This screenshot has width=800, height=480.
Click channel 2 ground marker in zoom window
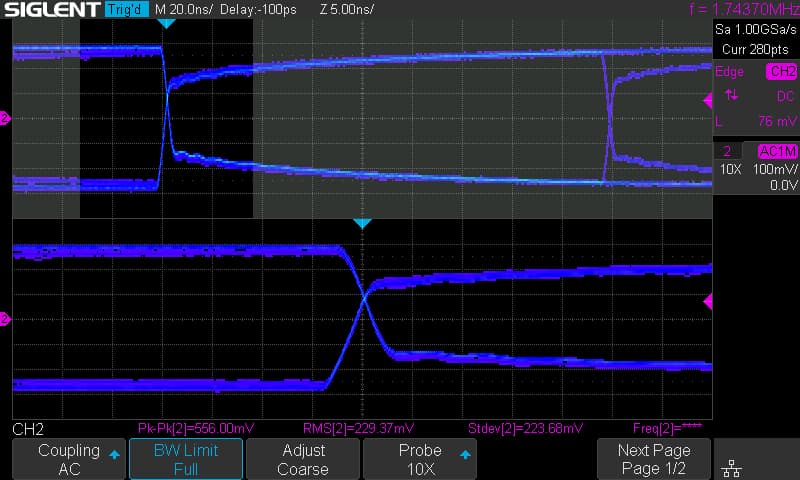[x=5, y=319]
